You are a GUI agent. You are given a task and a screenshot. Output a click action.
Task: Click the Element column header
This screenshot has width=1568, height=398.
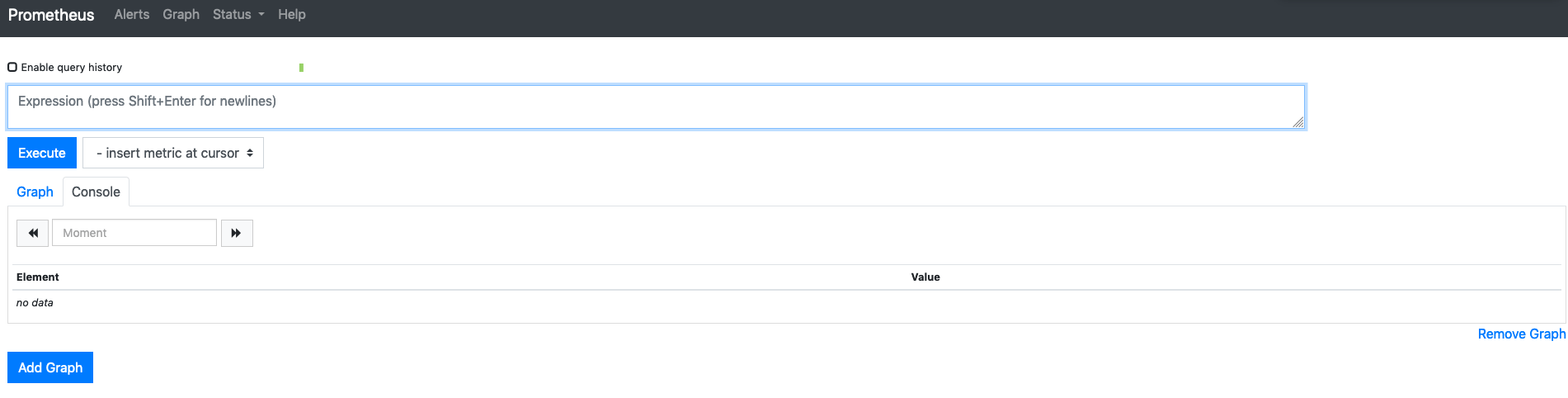38,277
